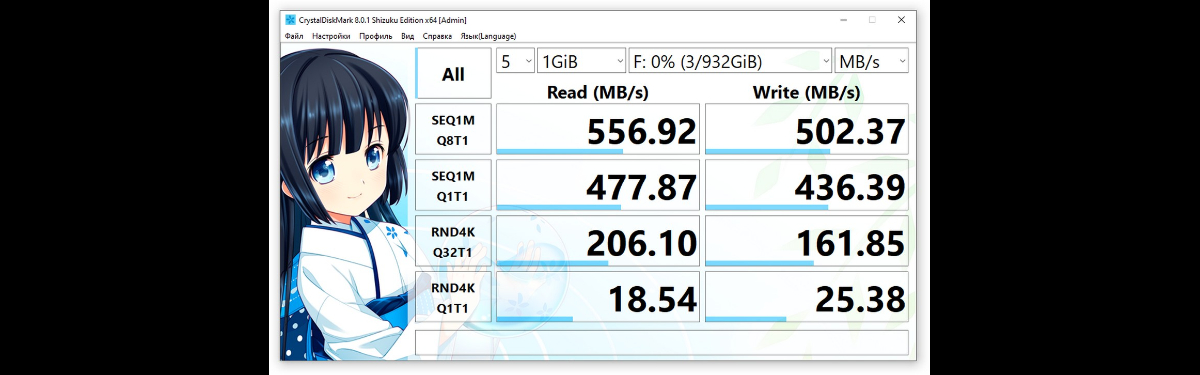Run the SEQ1M Q1T1 test

453,186
